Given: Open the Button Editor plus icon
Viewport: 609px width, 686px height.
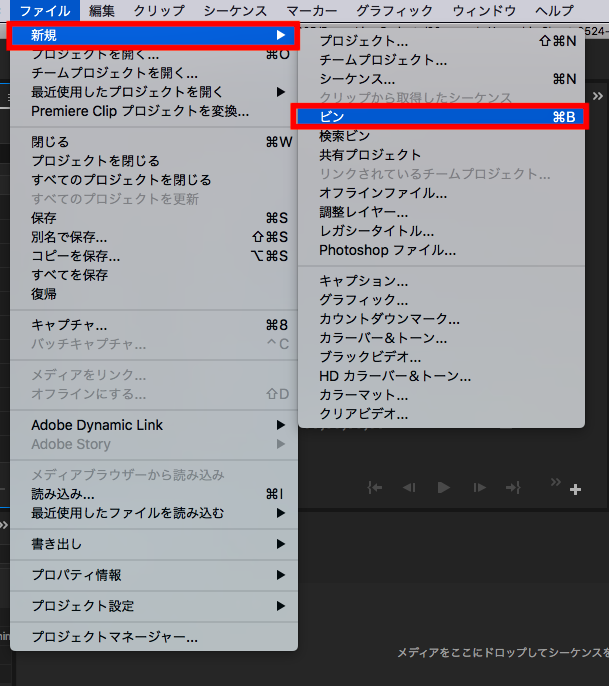Looking at the screenshot, I should [575, 490].
